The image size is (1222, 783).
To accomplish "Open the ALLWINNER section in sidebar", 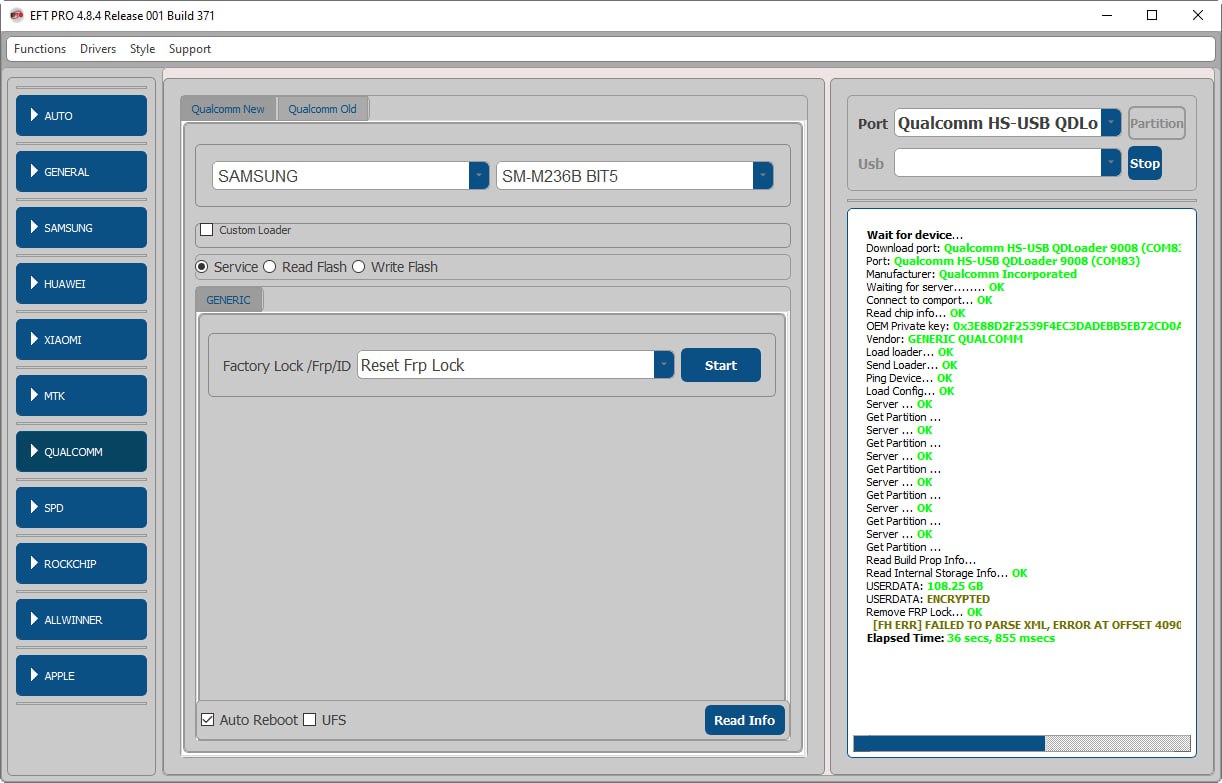I will point(81,620).
